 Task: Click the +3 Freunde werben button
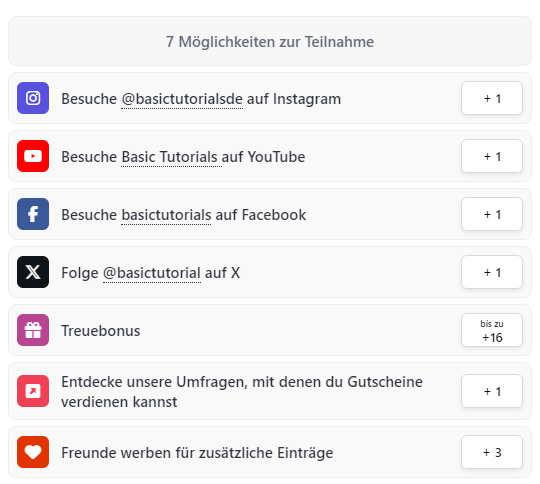[x=492, y=452]
